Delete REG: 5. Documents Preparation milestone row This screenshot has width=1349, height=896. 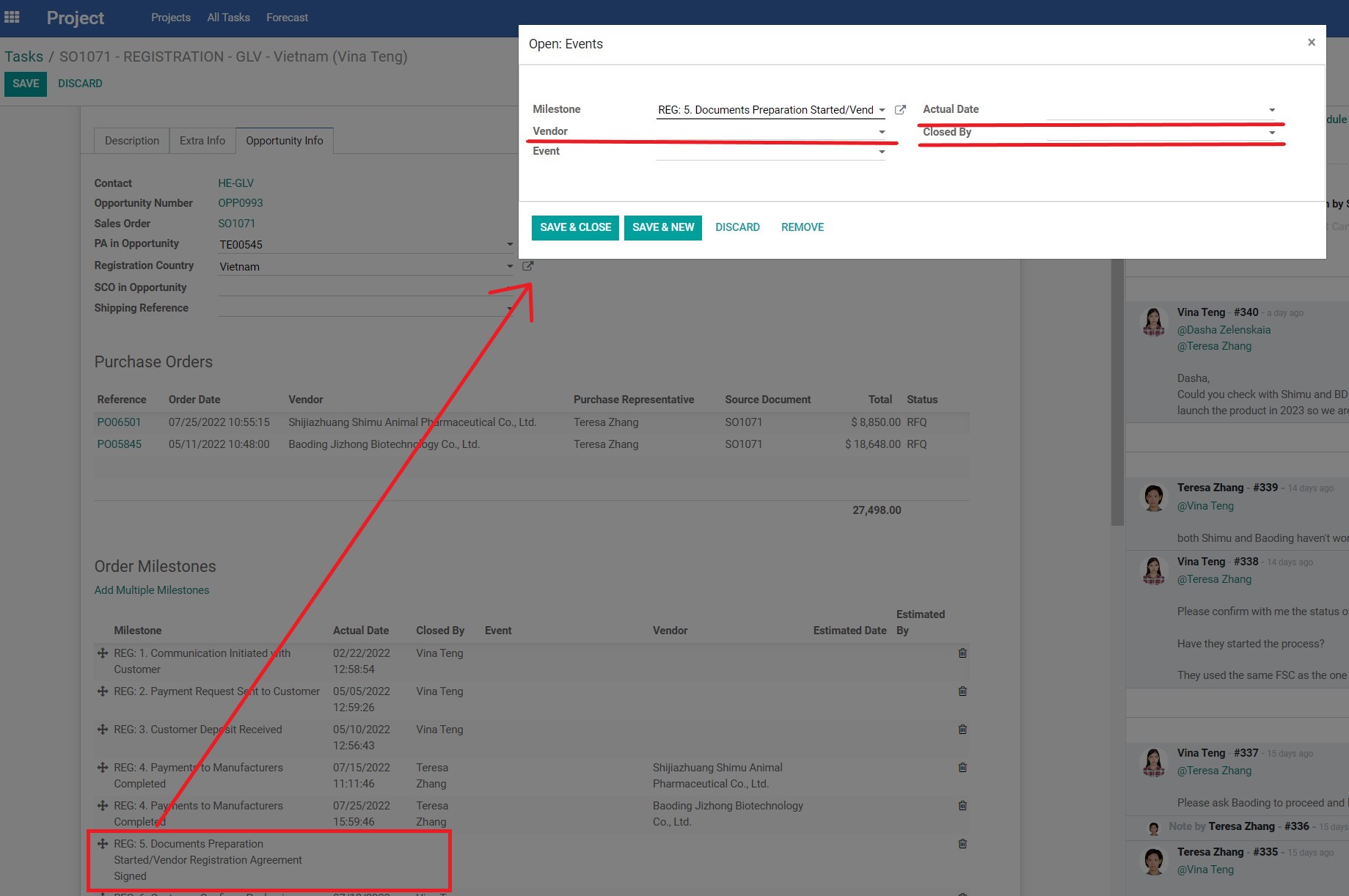tap(962, 843)
